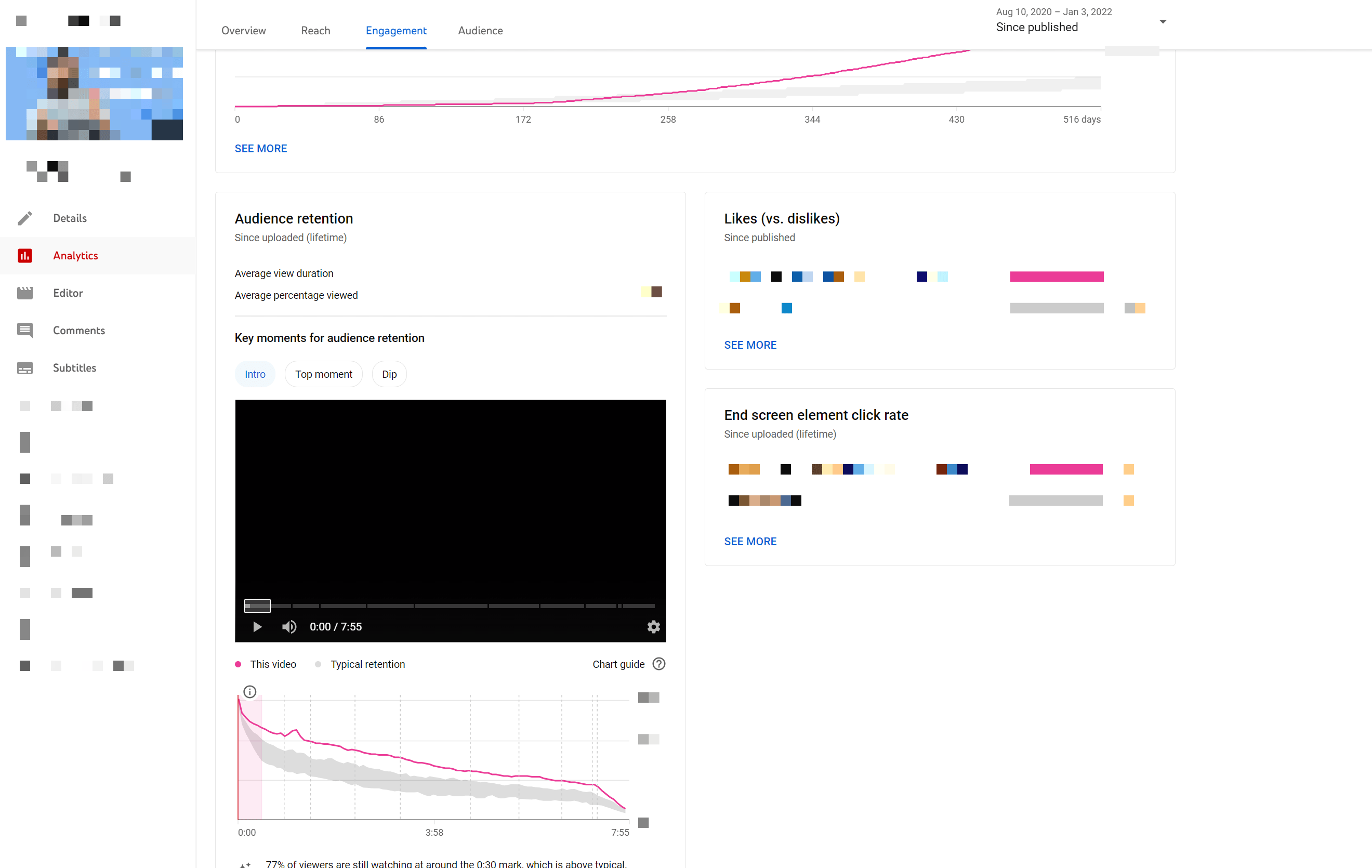
Task: Mute the video player volume
Action: click(289, 626)
